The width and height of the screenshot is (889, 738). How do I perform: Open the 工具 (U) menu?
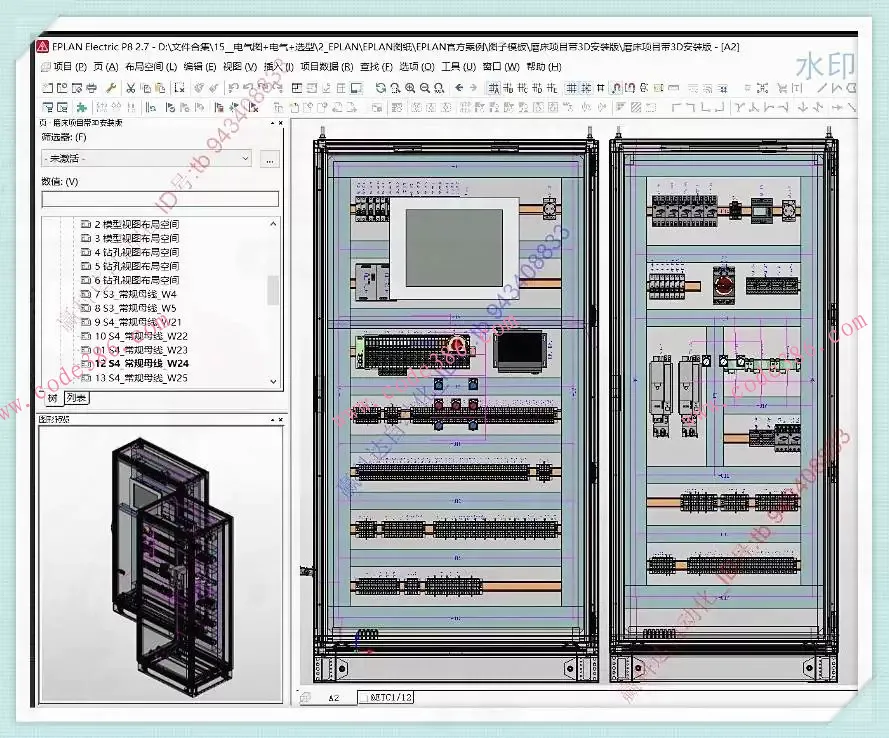point(458,67)
